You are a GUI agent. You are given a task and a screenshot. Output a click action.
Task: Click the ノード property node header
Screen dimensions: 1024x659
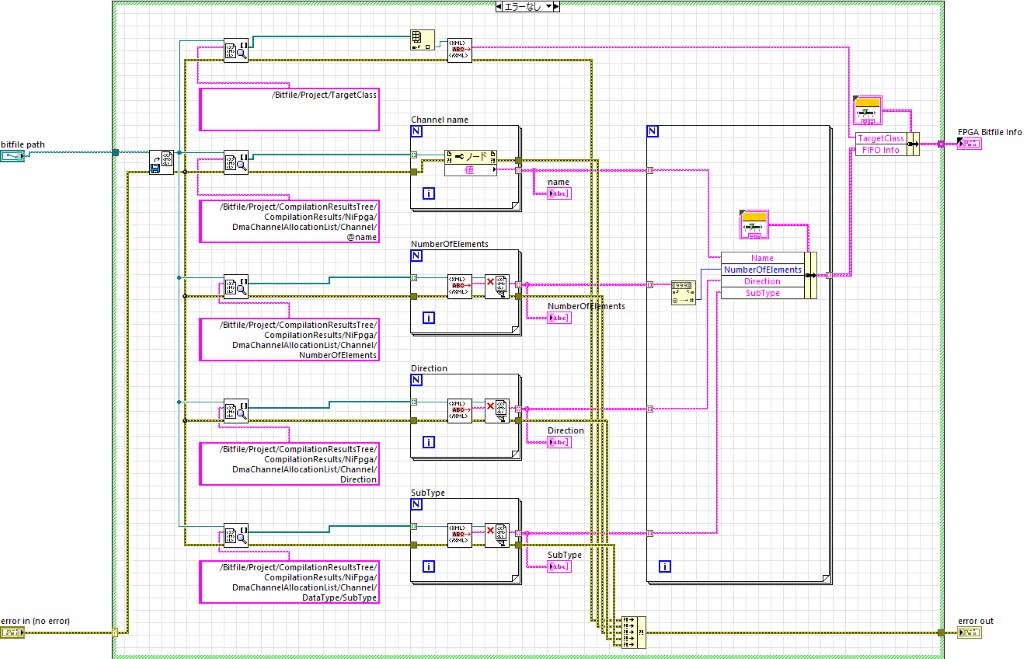point(470,157)
